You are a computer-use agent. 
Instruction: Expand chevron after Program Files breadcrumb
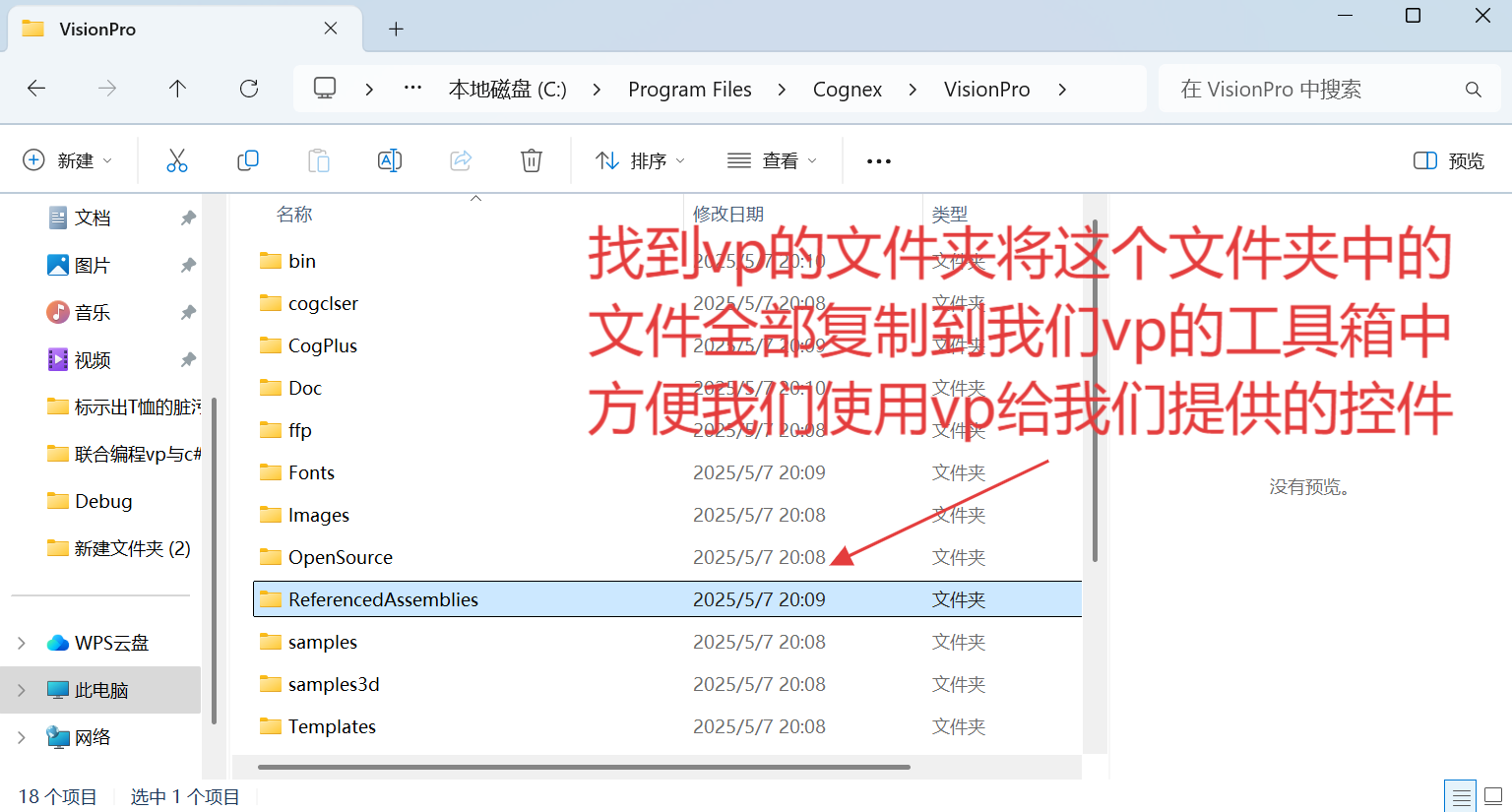[x=782, y=90]
